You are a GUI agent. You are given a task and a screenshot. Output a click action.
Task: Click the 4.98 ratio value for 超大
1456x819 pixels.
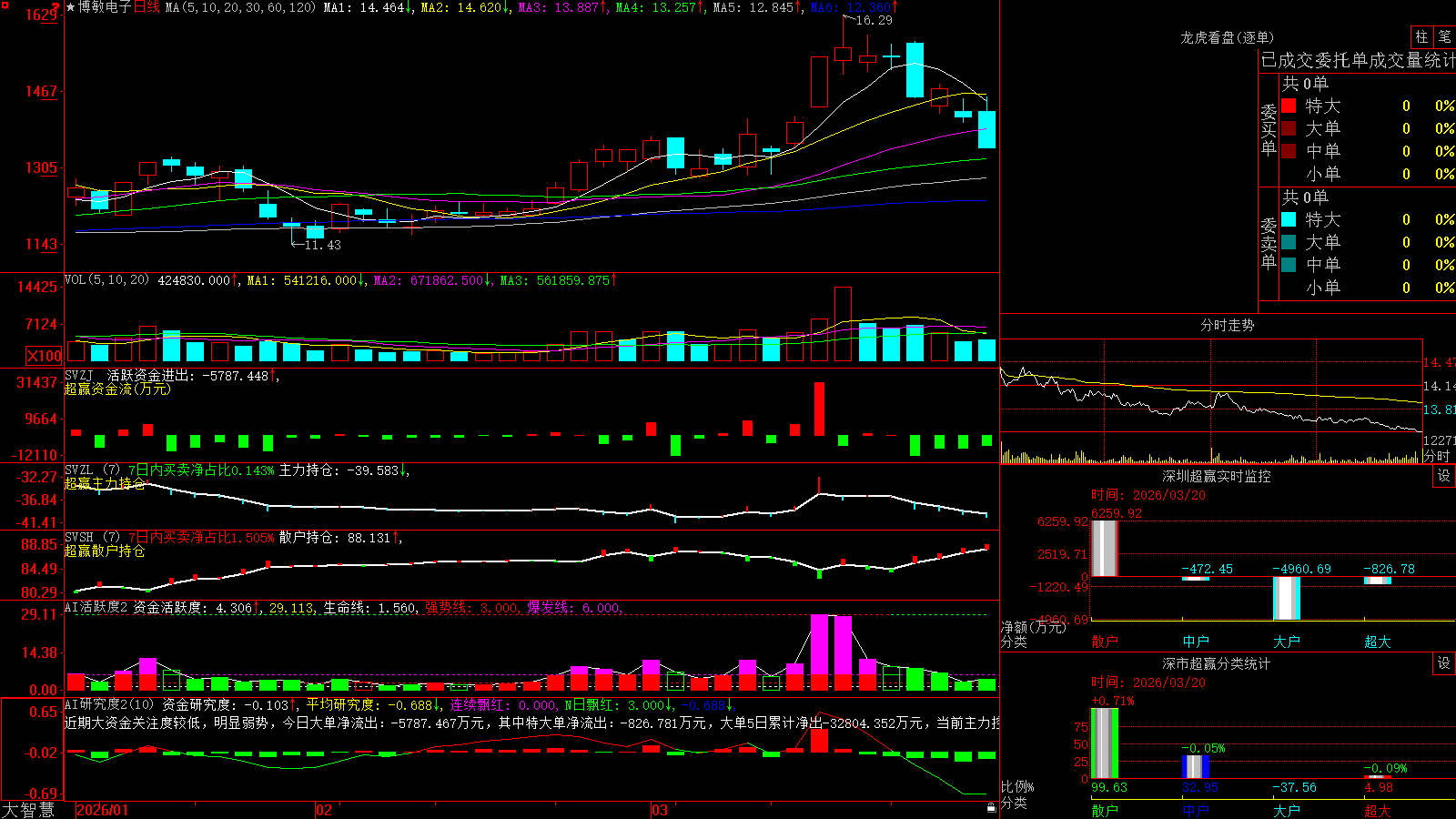[x=1379, y=787]
